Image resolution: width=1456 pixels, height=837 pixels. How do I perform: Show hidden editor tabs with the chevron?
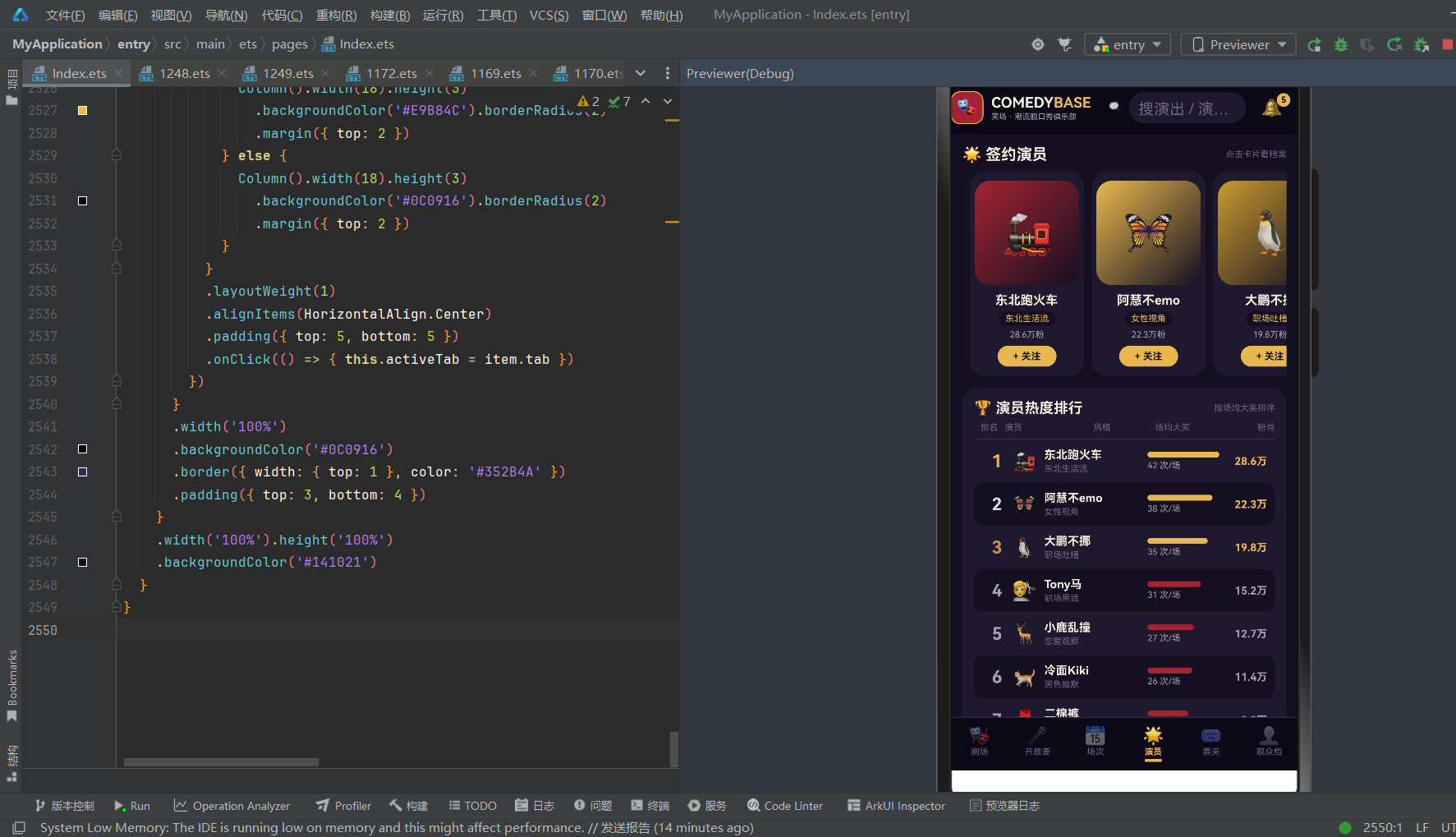(x=641, y=73)
